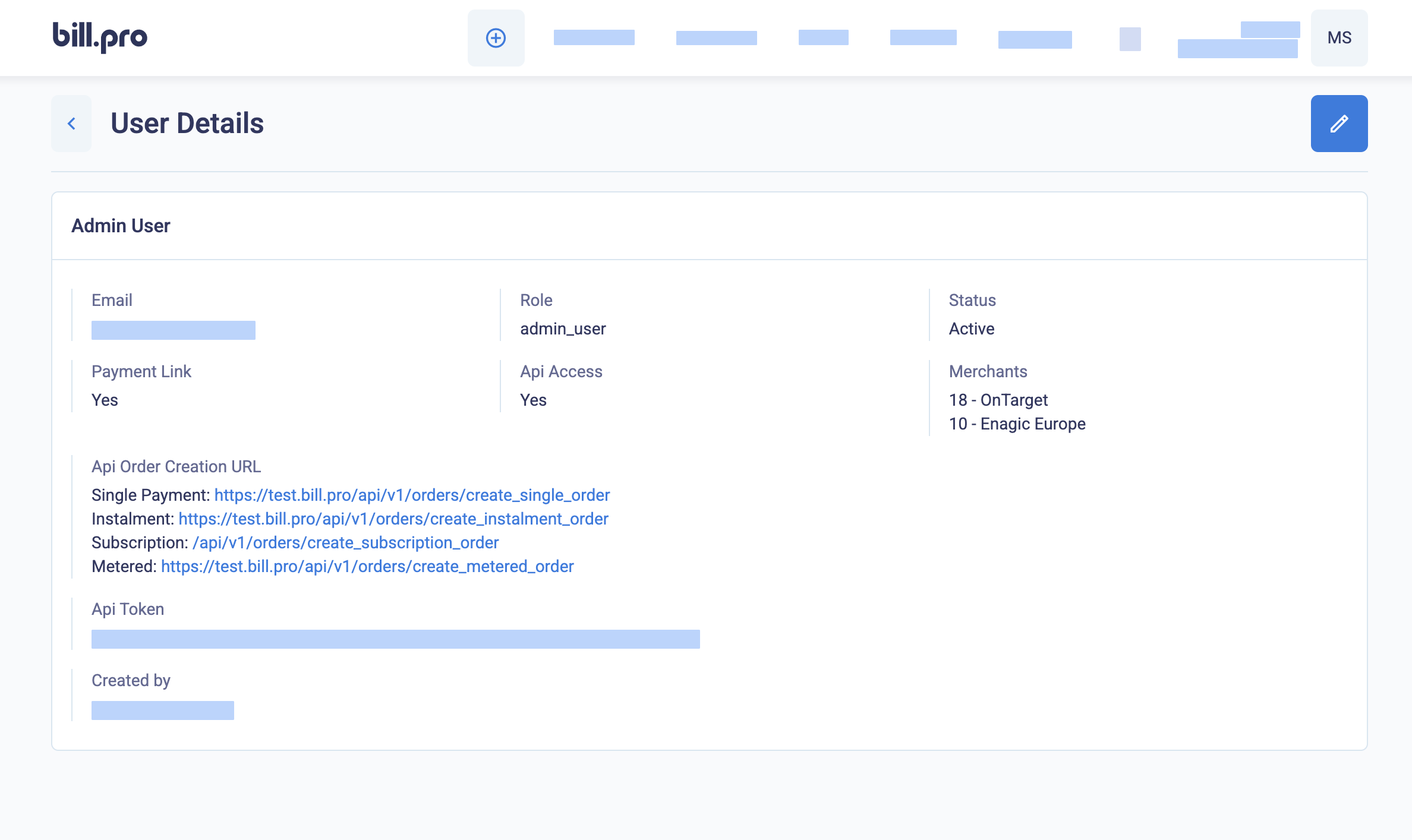Open Subscription create_subscription_order link

tap(345, 542)
